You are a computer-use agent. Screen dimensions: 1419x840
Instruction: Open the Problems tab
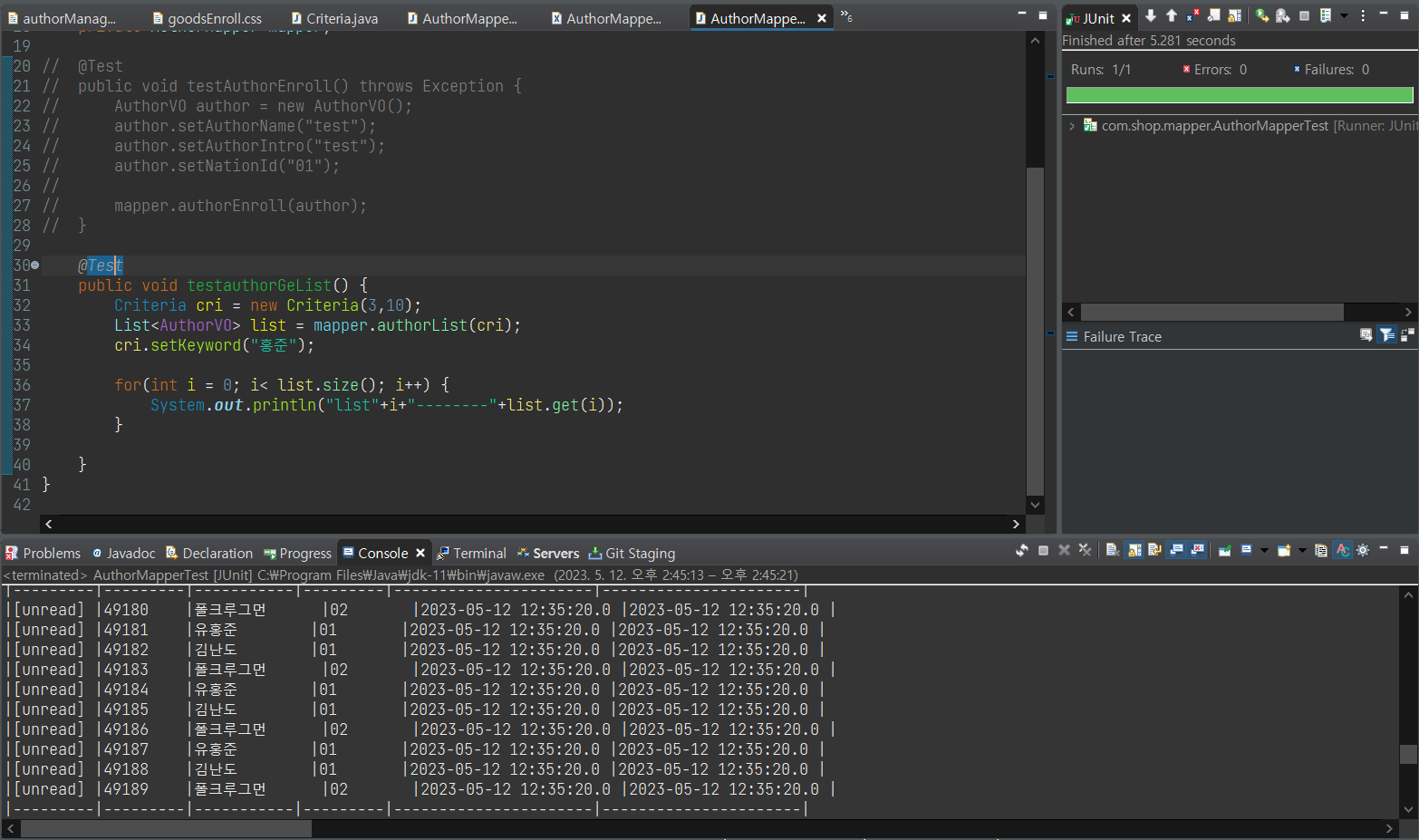(x=43, y=553)
